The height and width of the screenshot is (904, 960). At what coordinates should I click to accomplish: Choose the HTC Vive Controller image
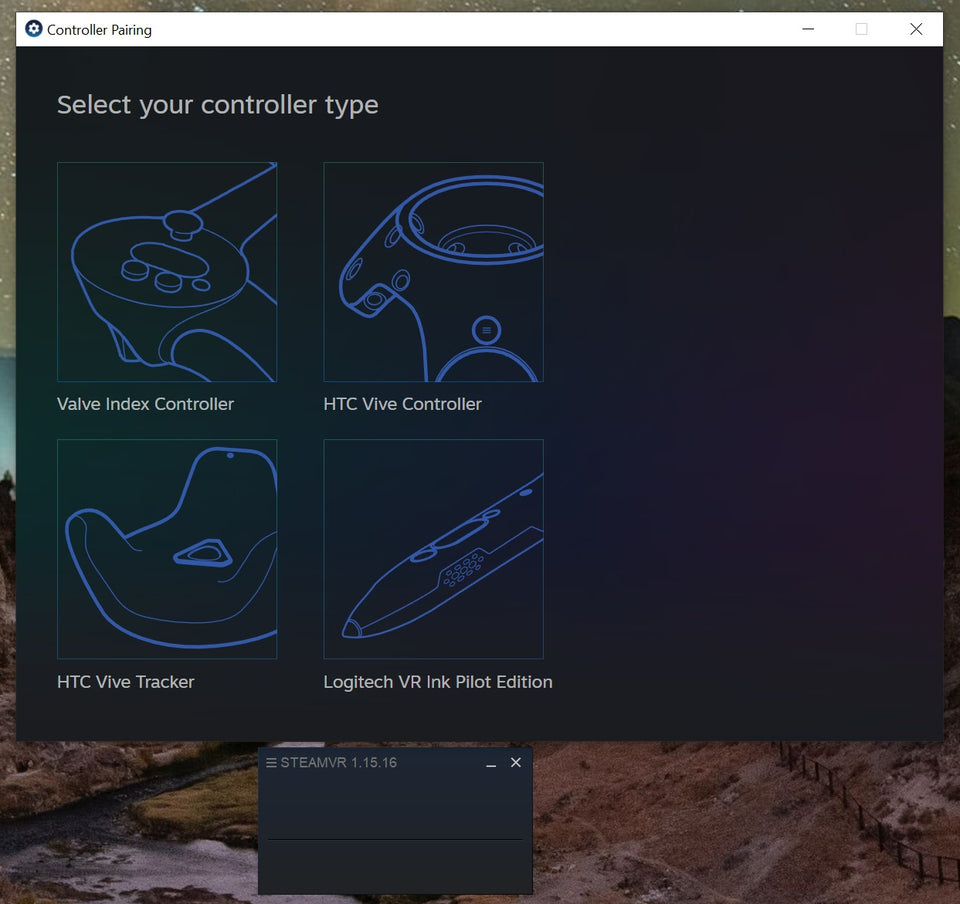click(x=433, y=272)
